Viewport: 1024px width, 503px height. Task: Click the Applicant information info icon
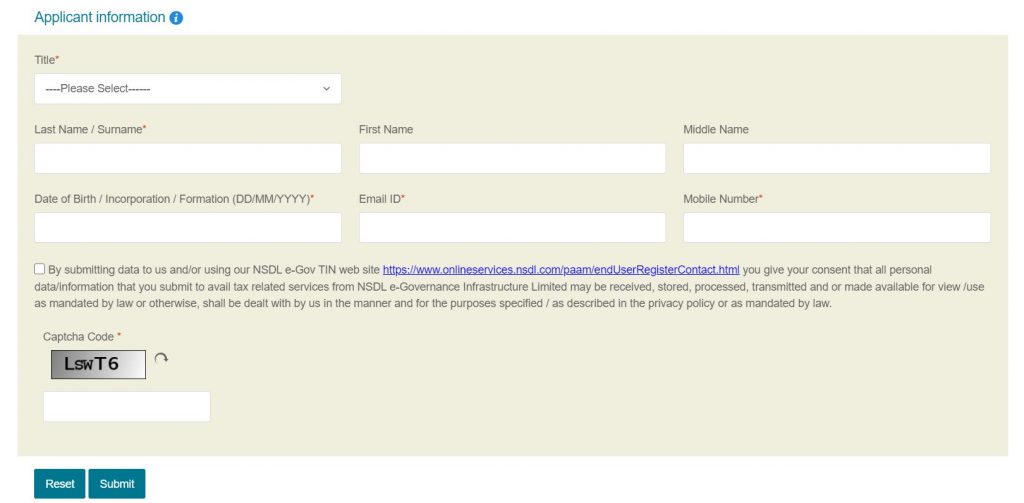(x=176, y=18)
